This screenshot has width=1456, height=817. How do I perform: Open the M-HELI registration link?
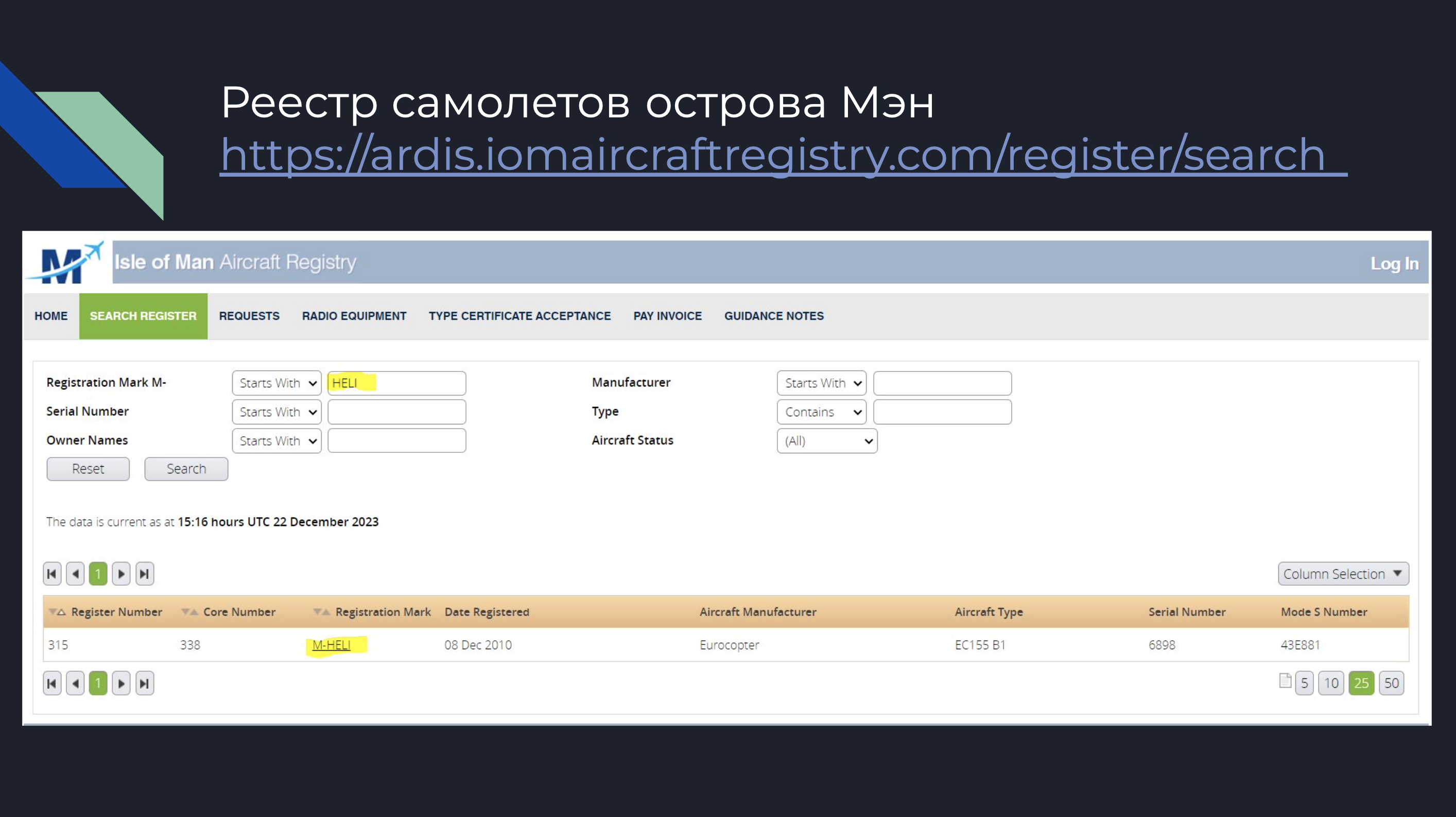[331, 644]
